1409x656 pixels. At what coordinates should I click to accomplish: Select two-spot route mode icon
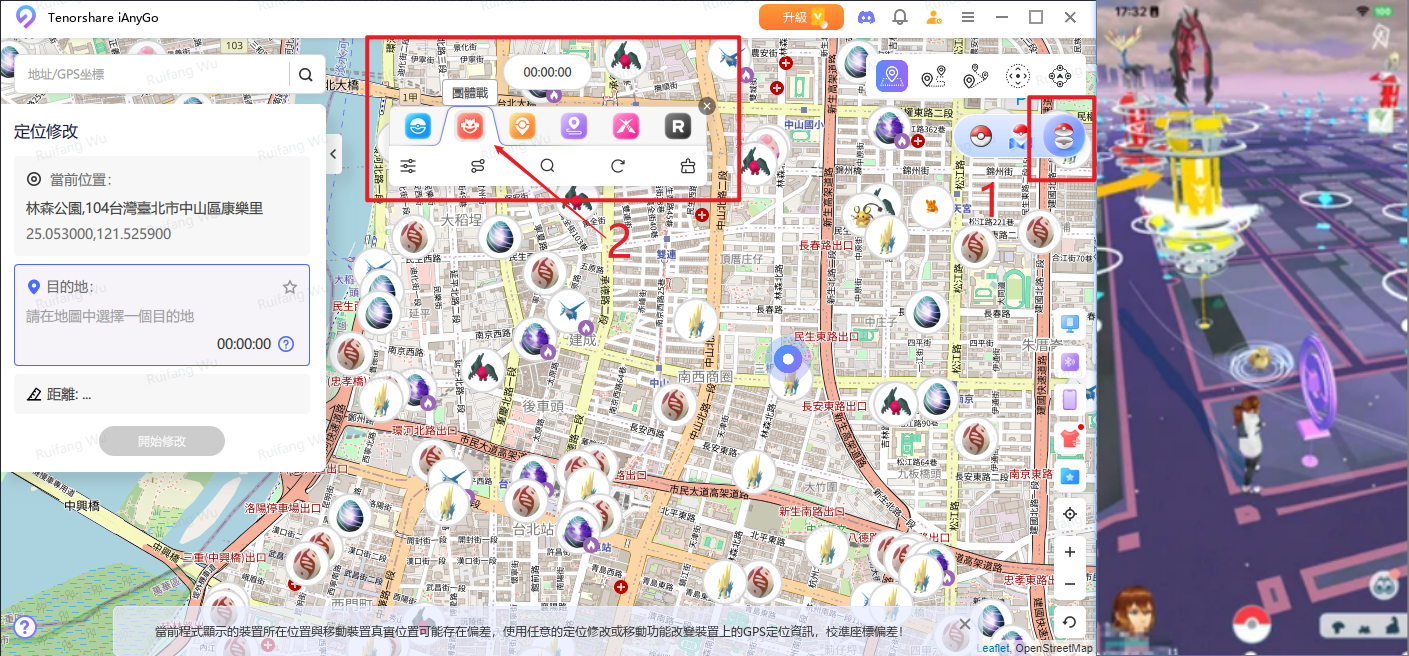pos(933,76)
